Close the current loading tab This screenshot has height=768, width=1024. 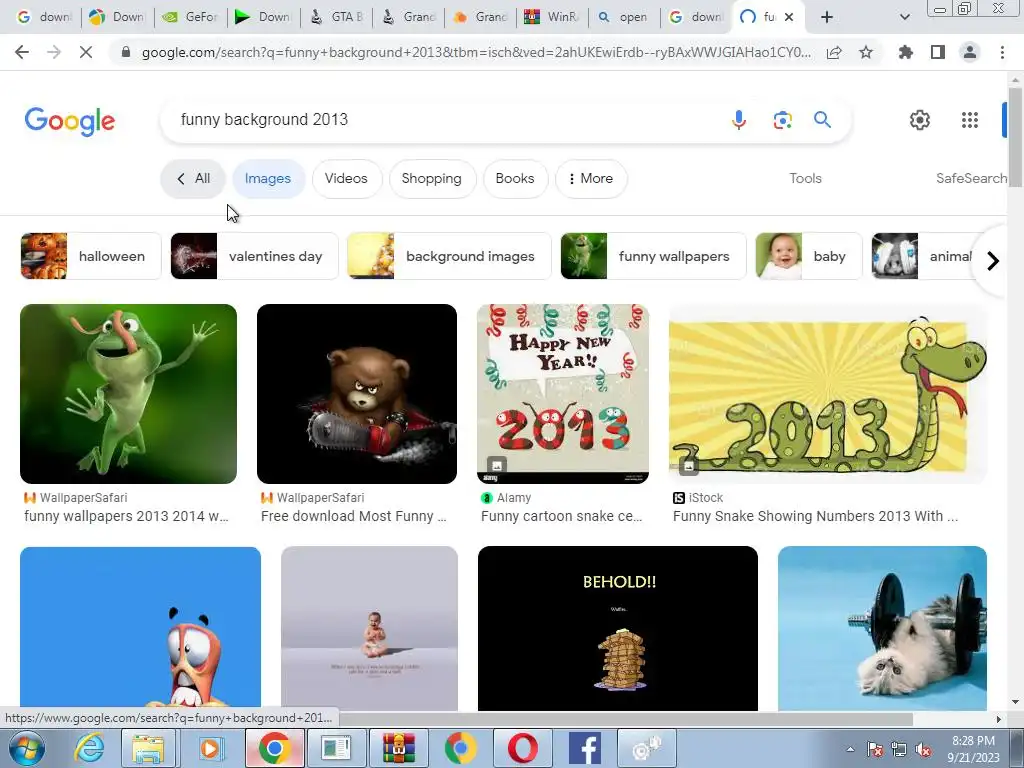tap(789, 17)
